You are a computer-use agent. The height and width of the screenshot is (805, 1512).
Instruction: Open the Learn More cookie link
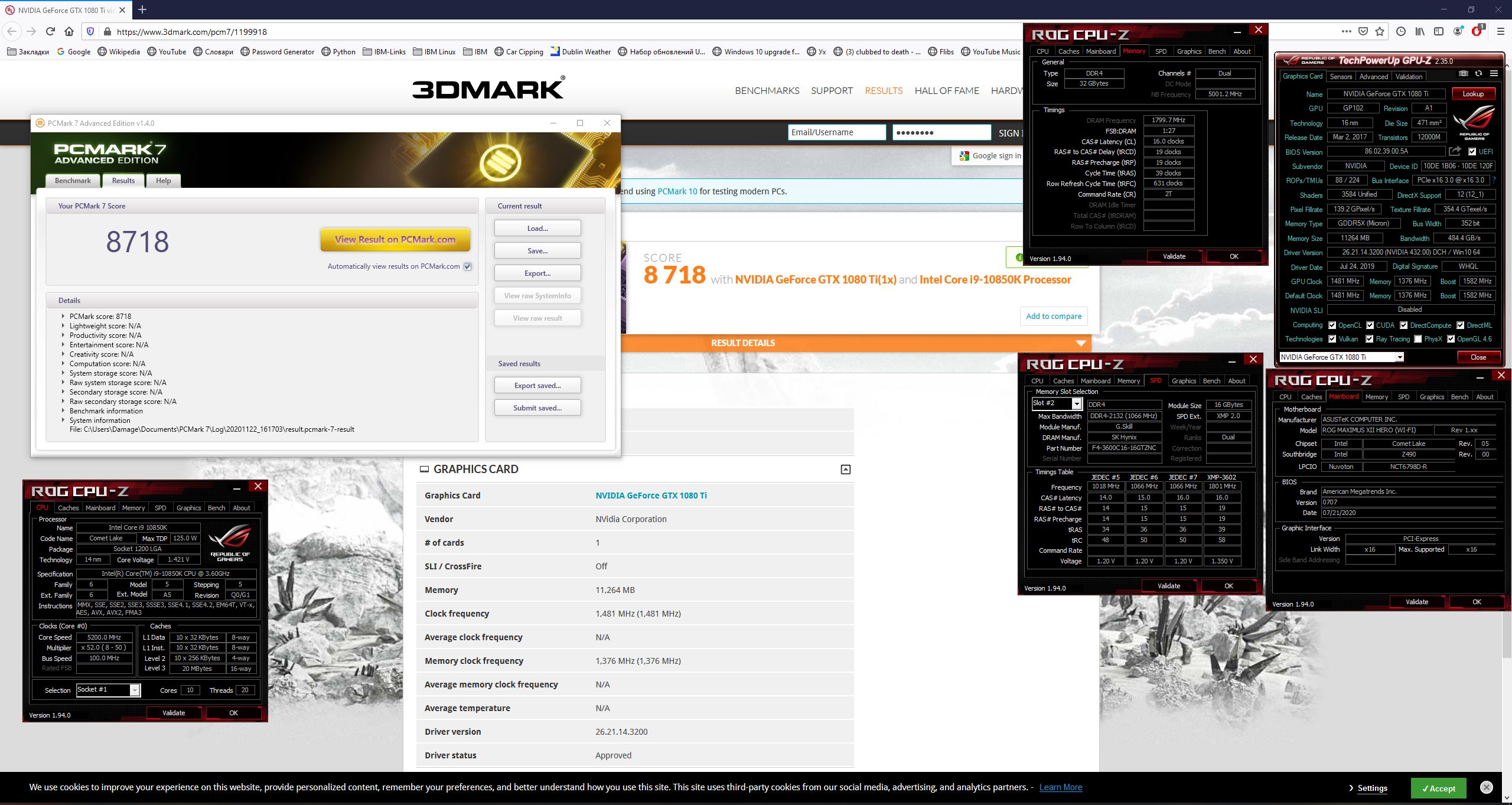(x=1061, y=787)
